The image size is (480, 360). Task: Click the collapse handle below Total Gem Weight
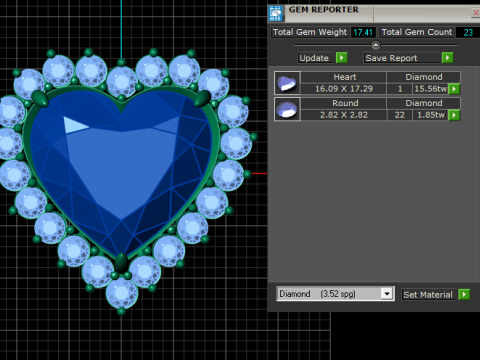pos(376,45)
